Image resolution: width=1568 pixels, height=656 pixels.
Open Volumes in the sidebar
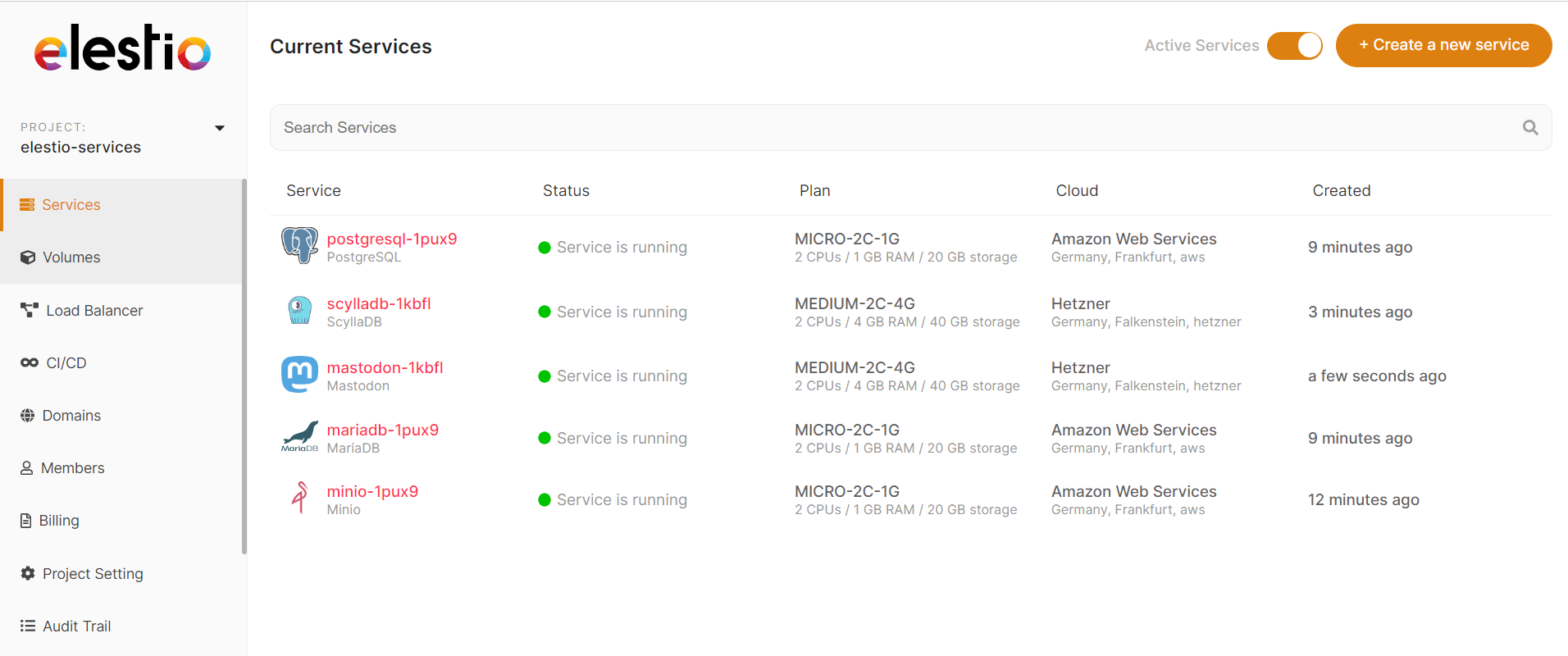[71, 257]
